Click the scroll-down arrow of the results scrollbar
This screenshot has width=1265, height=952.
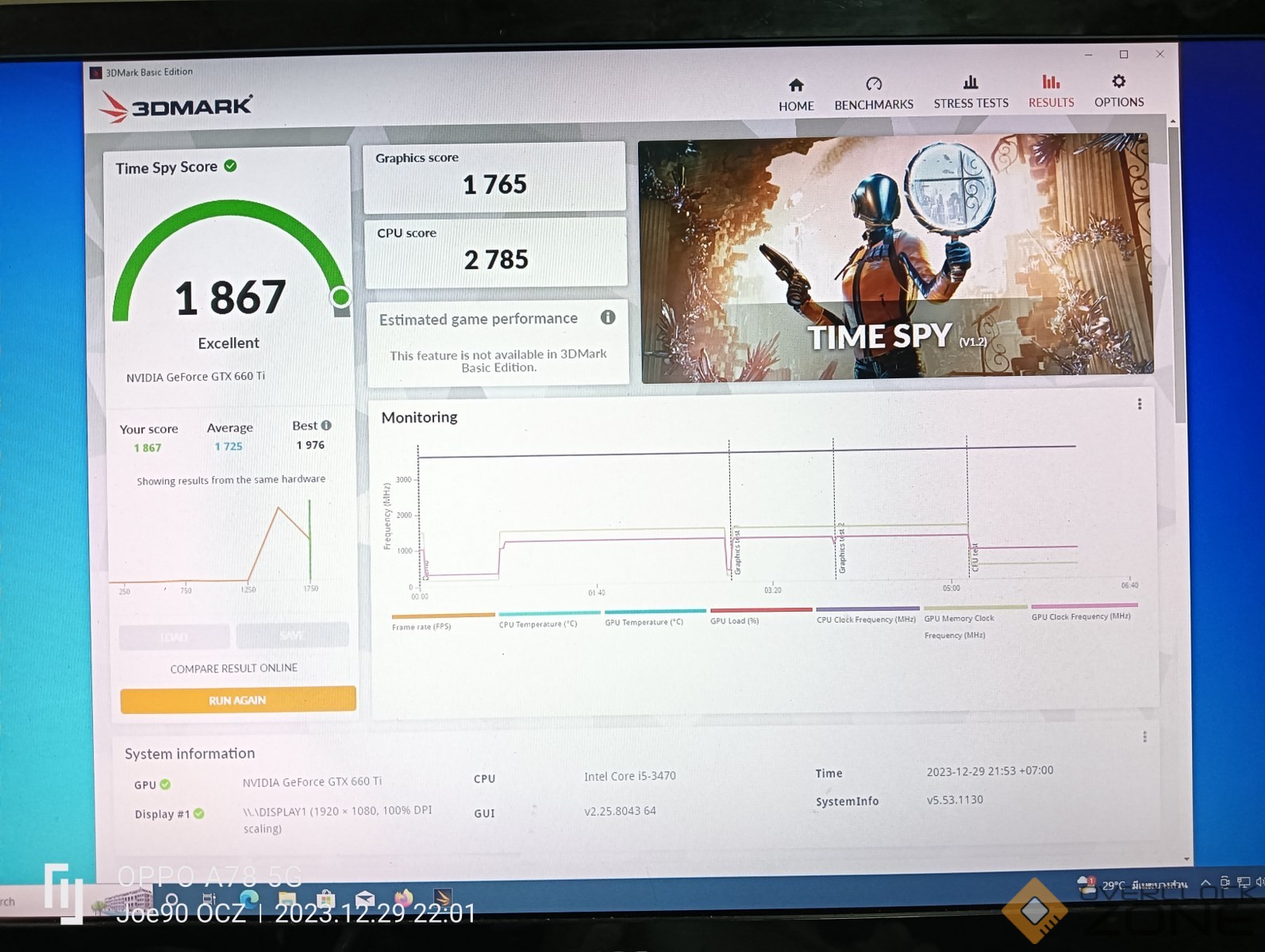[x=1186, y=858]
